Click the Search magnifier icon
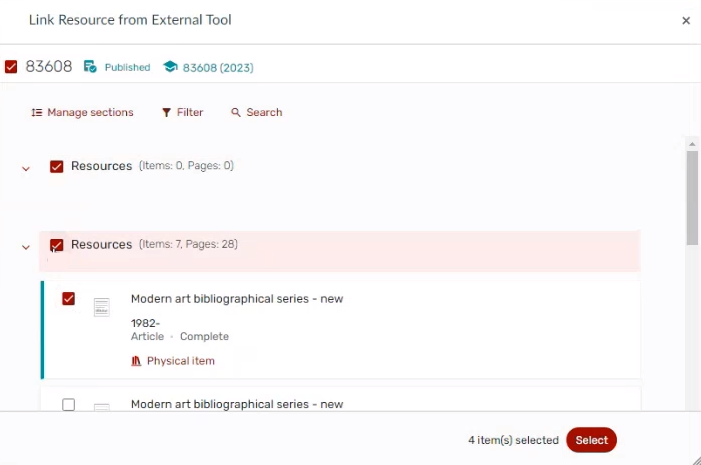Screen dimensions: 701x465 (236, 112)
